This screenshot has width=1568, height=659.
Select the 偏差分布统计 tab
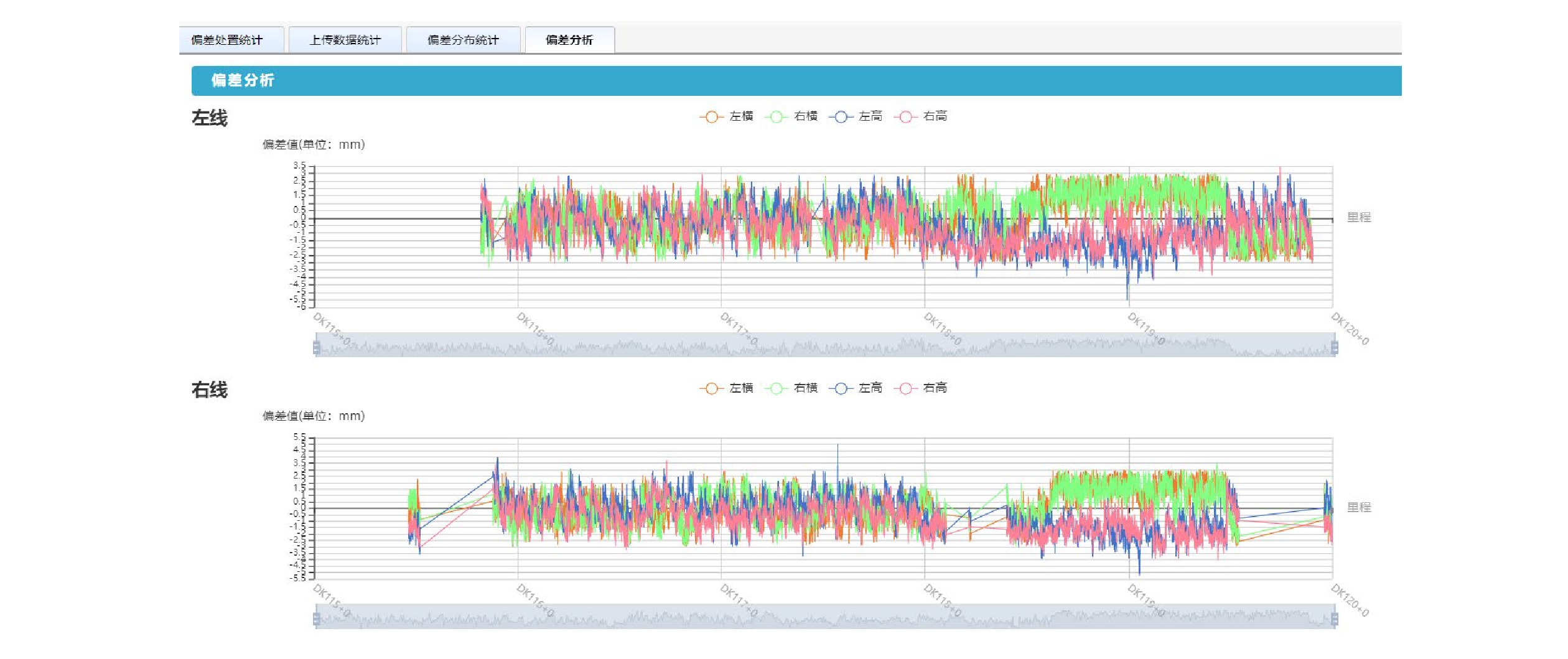click(463, 40)
